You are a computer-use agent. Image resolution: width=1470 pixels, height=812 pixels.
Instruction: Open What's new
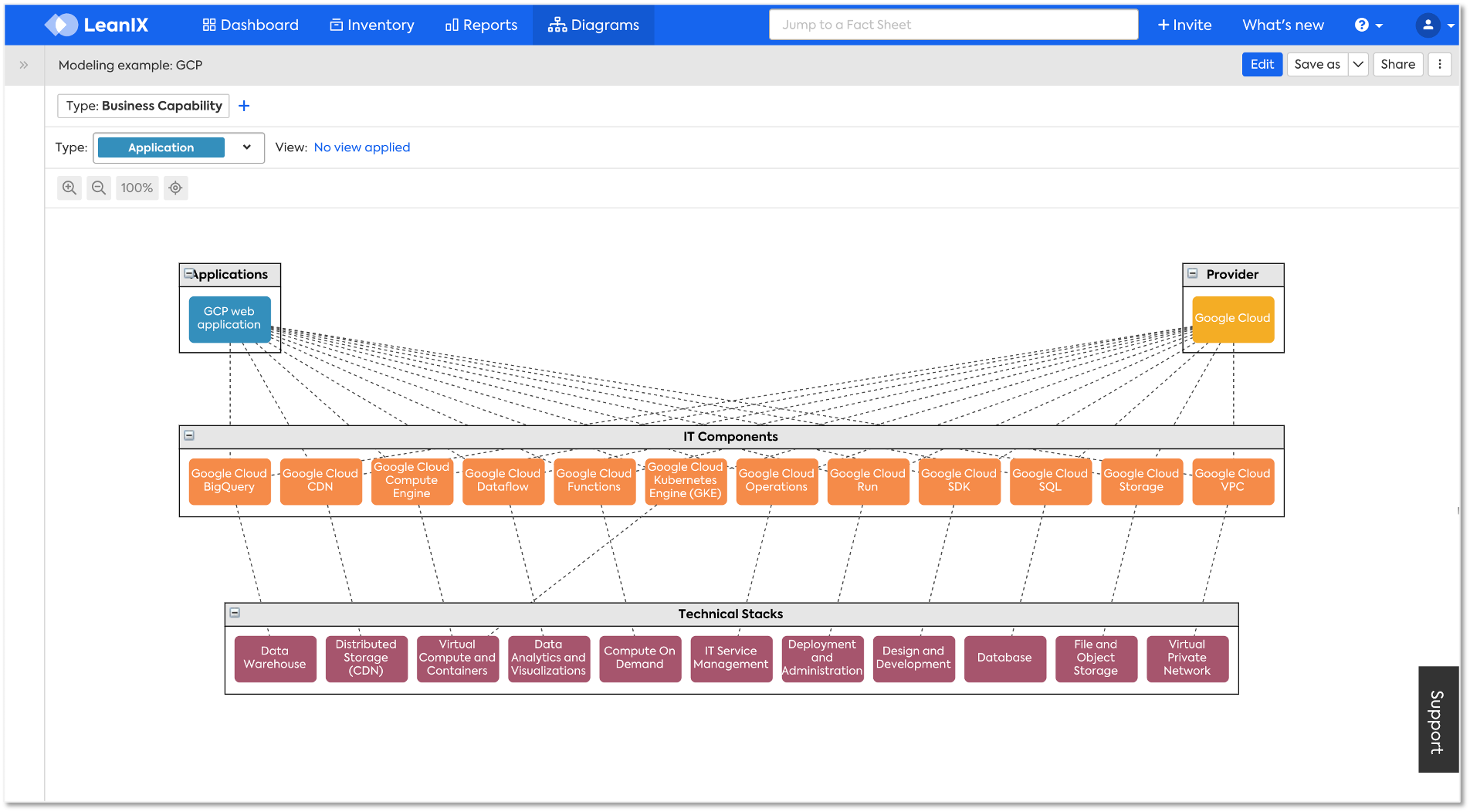(x=1283, y=25)
